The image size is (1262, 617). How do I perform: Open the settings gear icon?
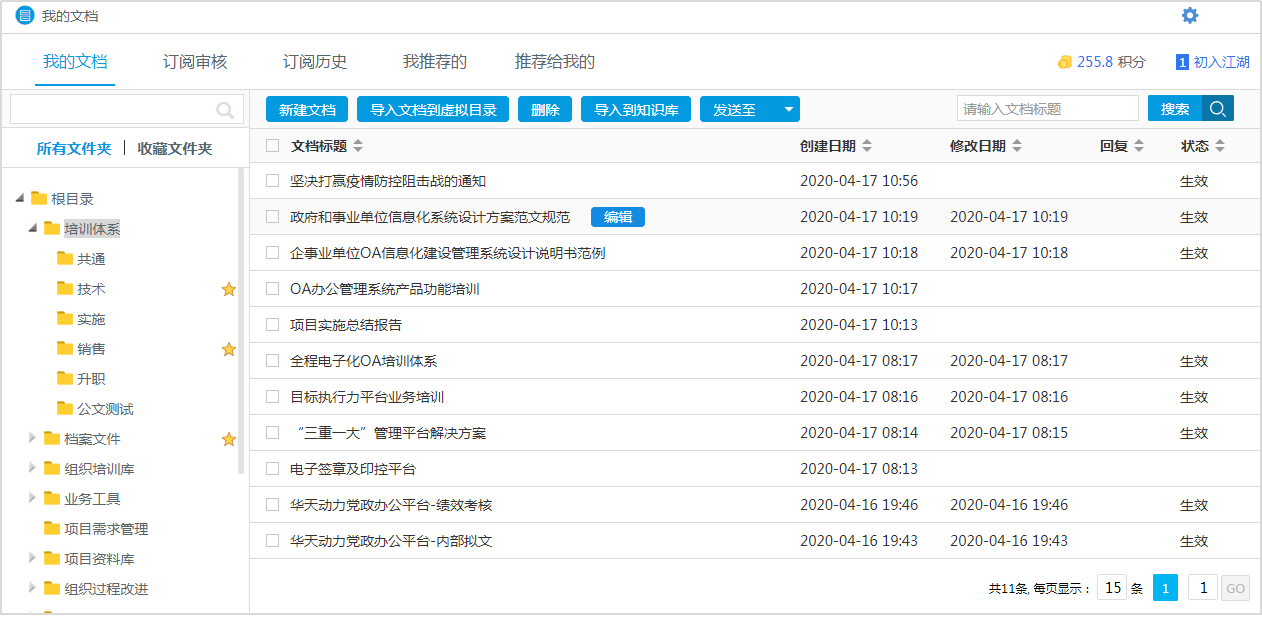[x=1189, y=15]
